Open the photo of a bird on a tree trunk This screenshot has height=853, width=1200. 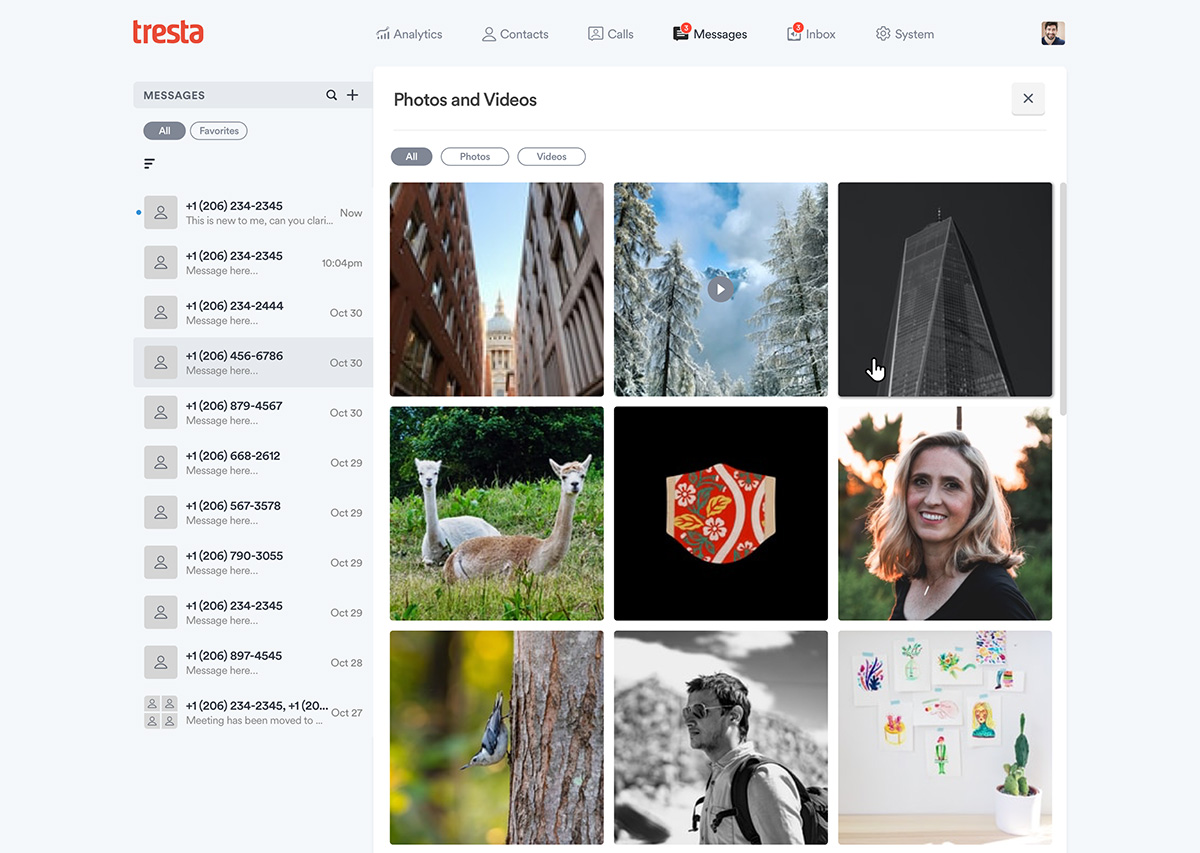point(497,737)
